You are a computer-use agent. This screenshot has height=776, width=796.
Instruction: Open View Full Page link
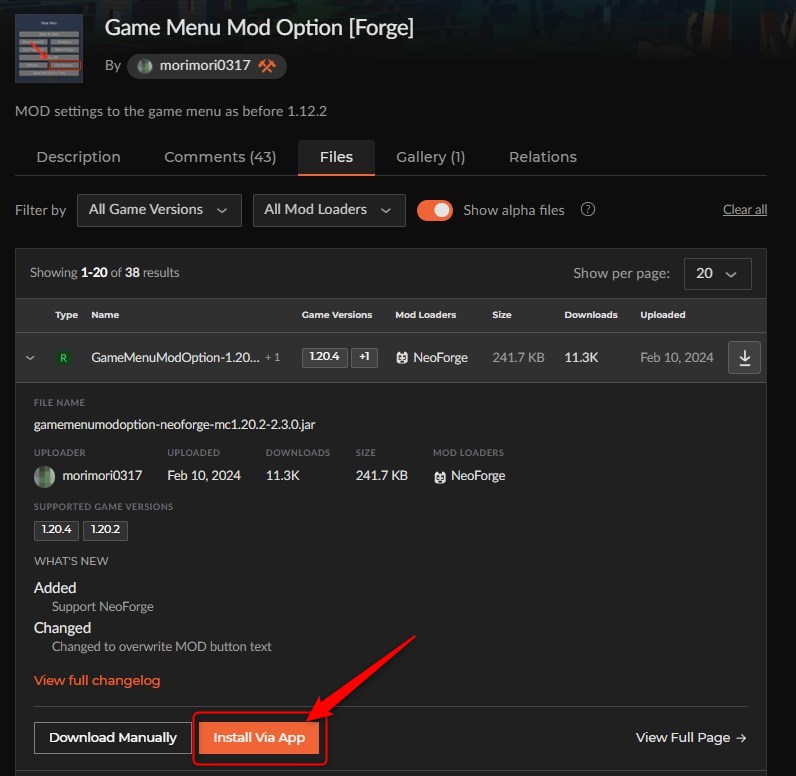click(x=691, y=737)
